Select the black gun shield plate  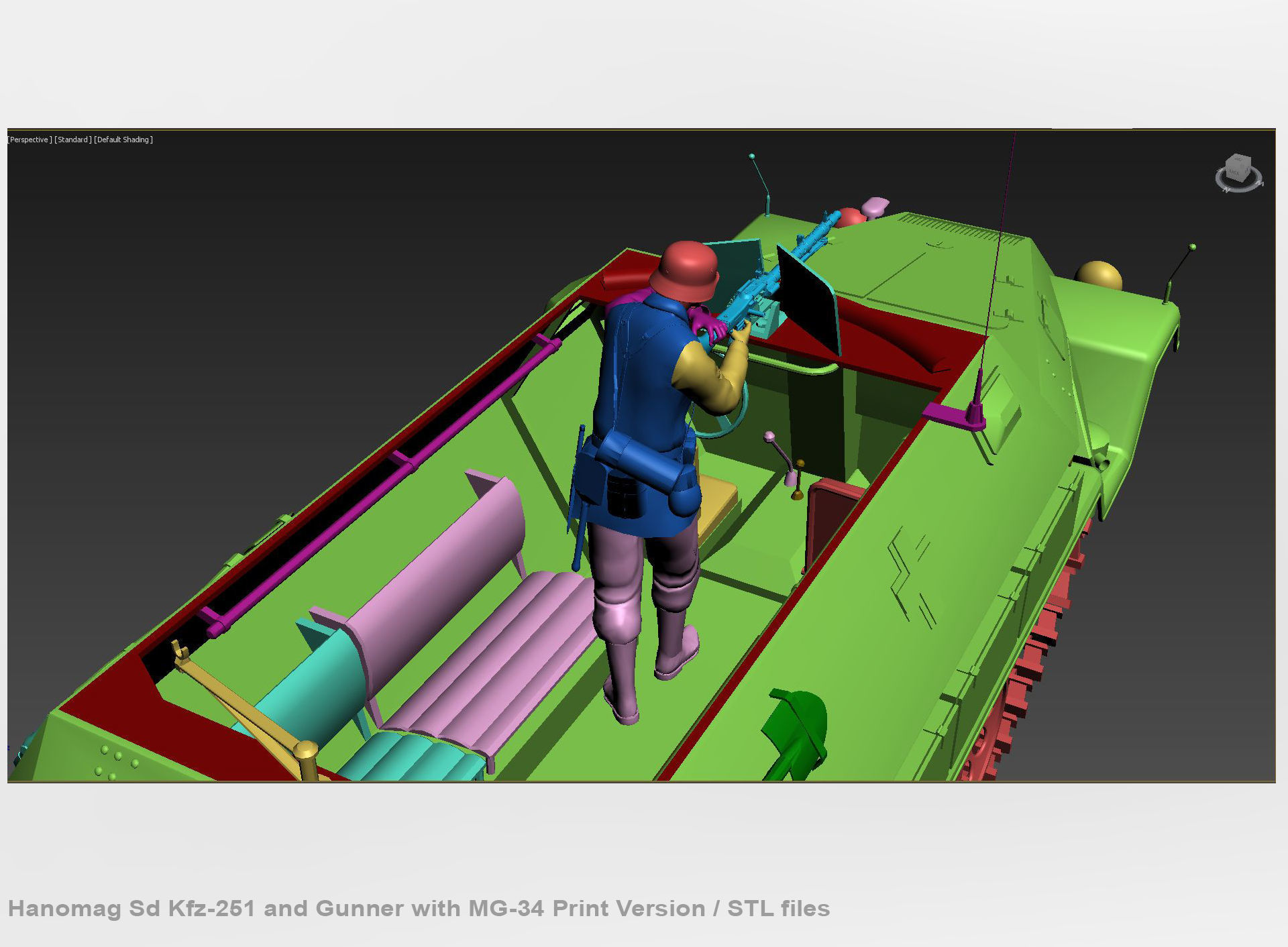click(x=808, y=302)
